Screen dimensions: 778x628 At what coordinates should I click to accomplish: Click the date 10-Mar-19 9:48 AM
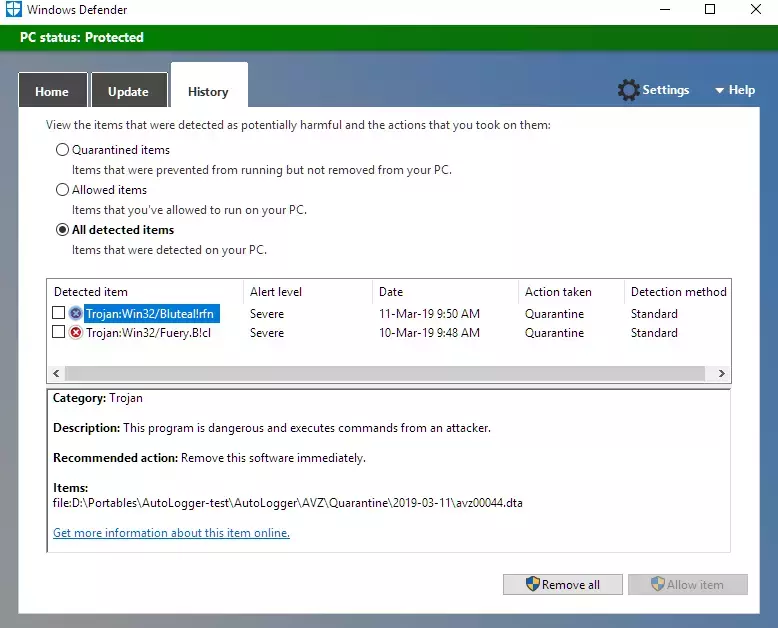429,333
